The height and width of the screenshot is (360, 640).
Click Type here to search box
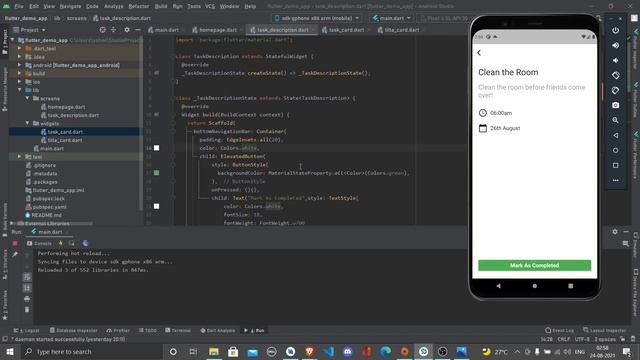(91, 351)
